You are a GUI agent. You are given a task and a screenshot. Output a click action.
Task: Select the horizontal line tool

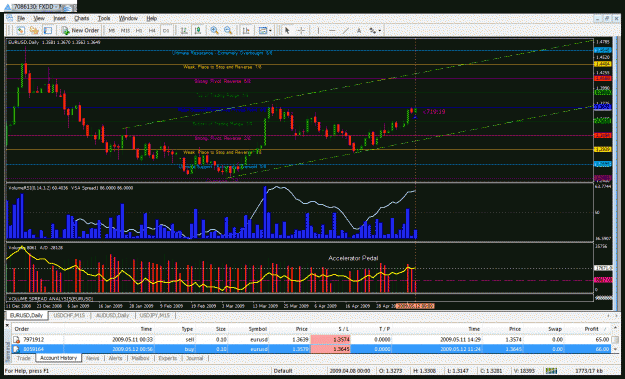tap(332, 30)
